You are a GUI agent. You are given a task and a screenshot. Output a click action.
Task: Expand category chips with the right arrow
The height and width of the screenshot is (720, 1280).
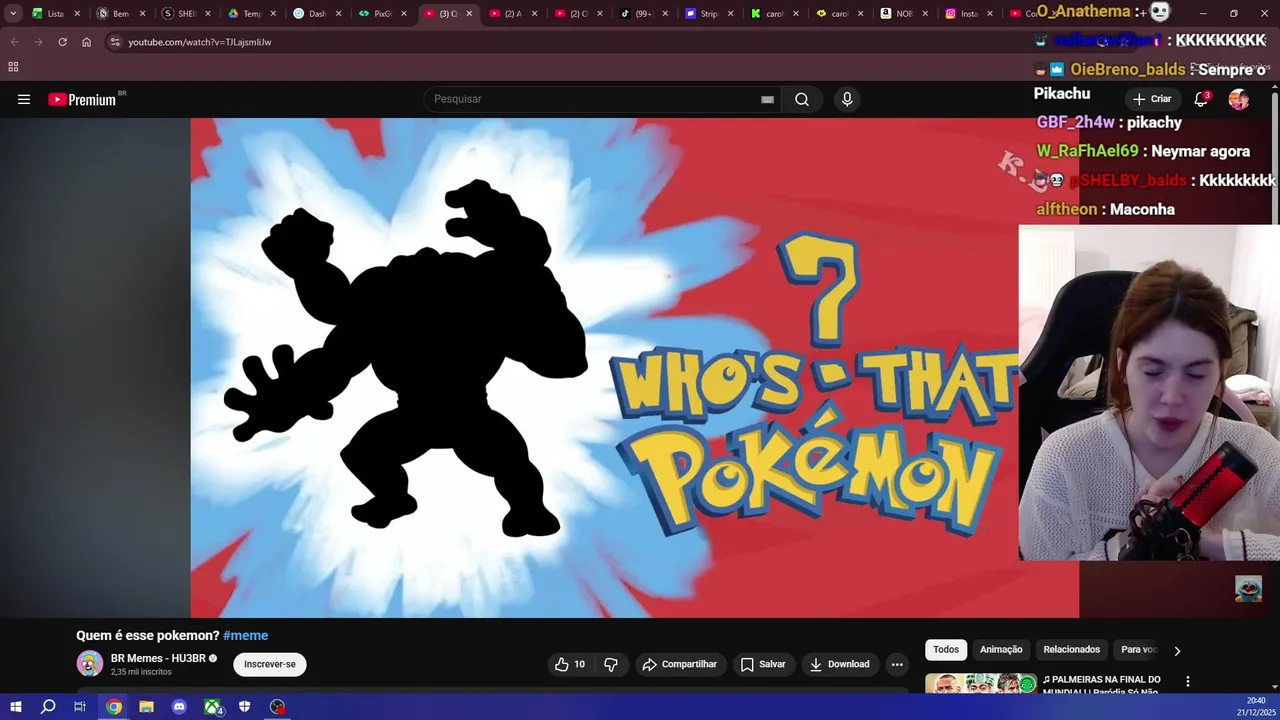tap(1177, 650)
